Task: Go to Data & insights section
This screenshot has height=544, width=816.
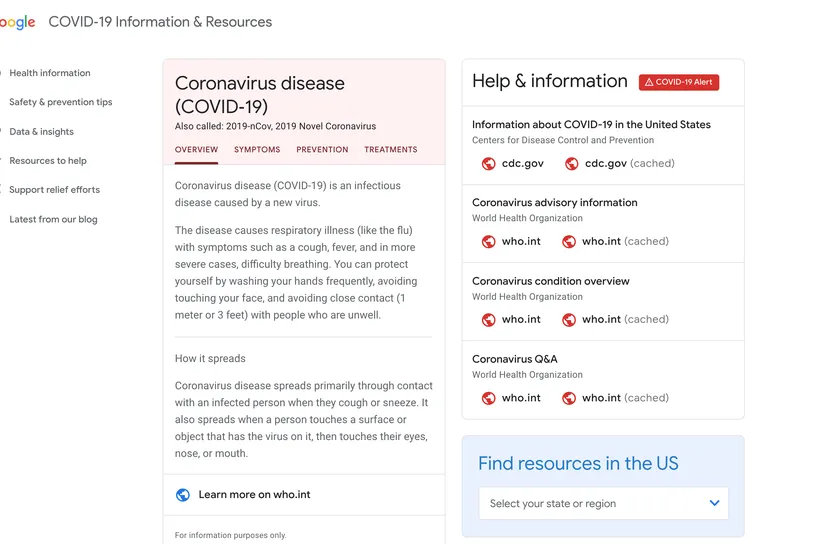Action: (42, 132)
